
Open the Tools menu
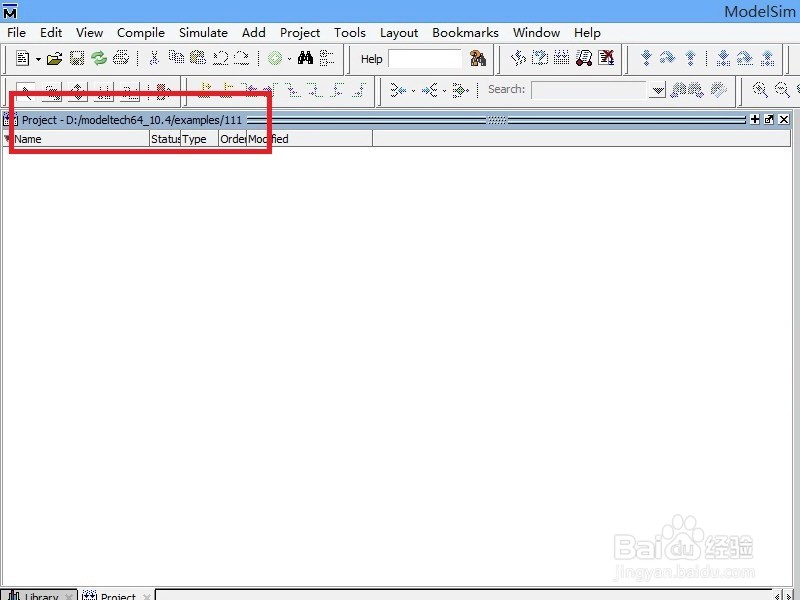coord(350,33)
